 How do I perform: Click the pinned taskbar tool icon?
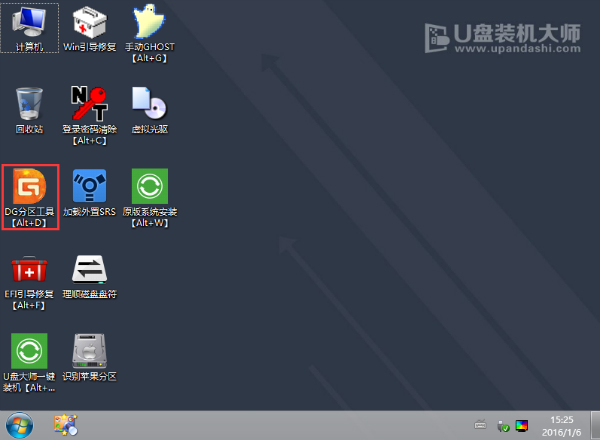click(65, 425)
